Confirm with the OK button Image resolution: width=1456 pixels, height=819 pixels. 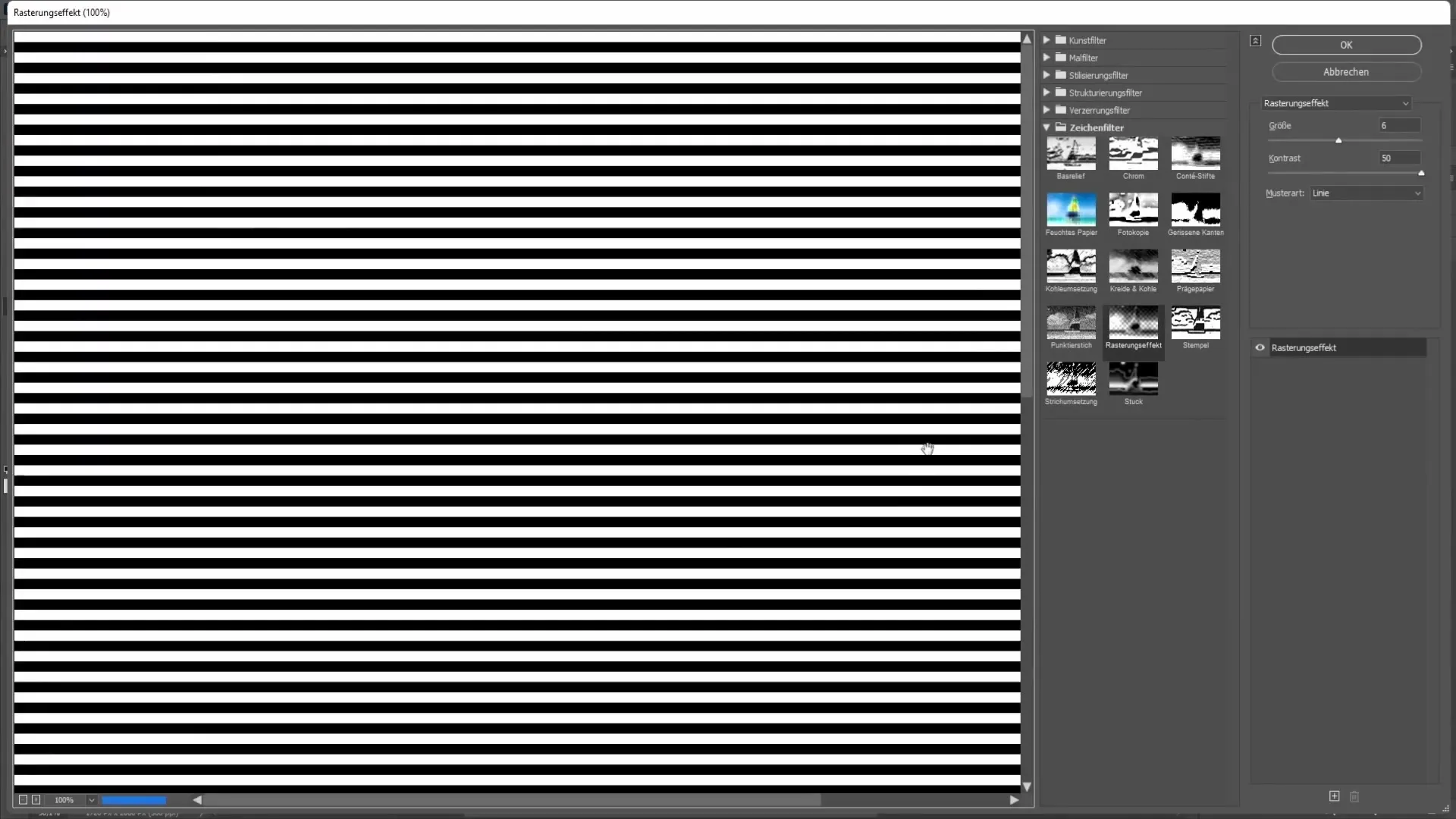(1346, 45)
